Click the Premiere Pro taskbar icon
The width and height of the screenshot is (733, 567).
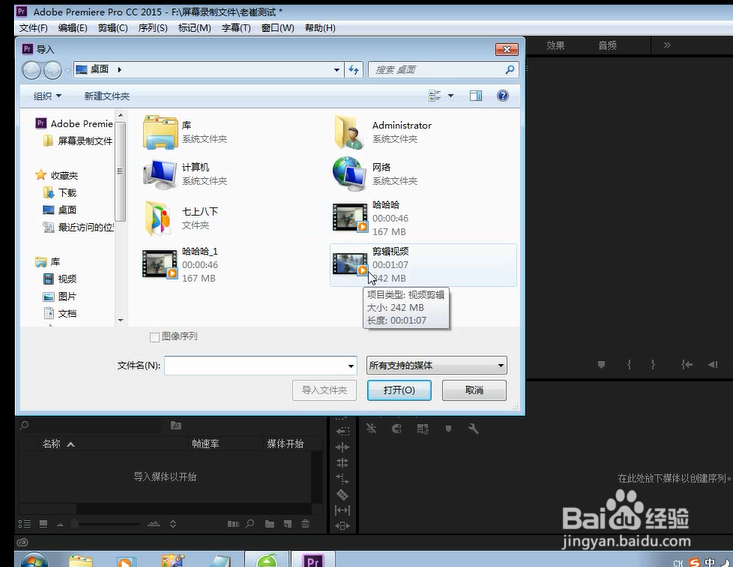coord(313,560)
